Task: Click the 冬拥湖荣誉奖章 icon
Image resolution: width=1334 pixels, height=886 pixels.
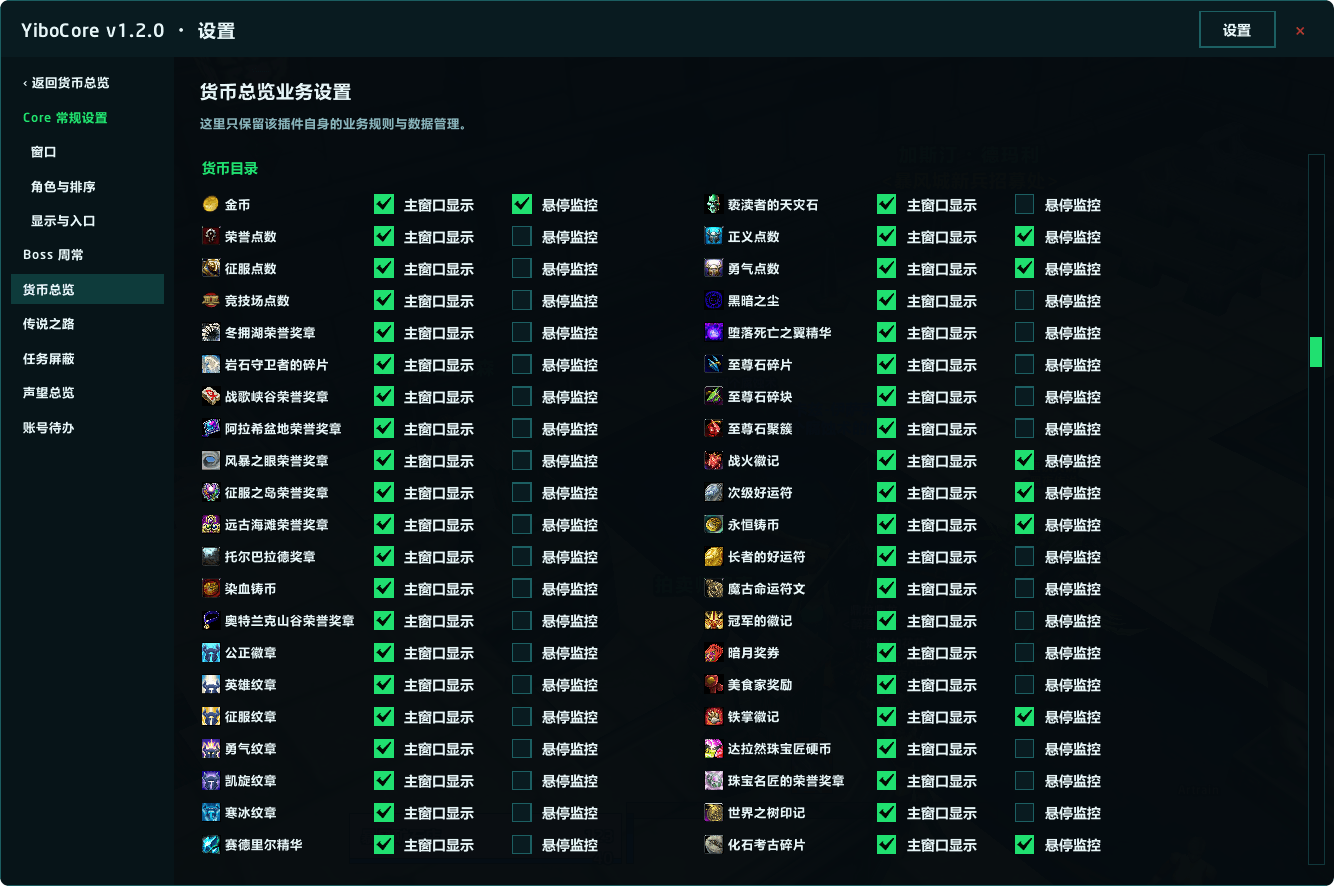Action: point(211,332)
